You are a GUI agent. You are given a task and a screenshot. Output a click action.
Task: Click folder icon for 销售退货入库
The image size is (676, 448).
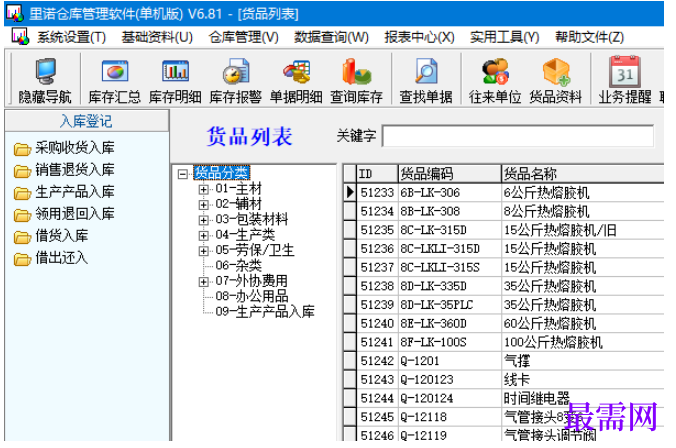click(x=22, y=171)
